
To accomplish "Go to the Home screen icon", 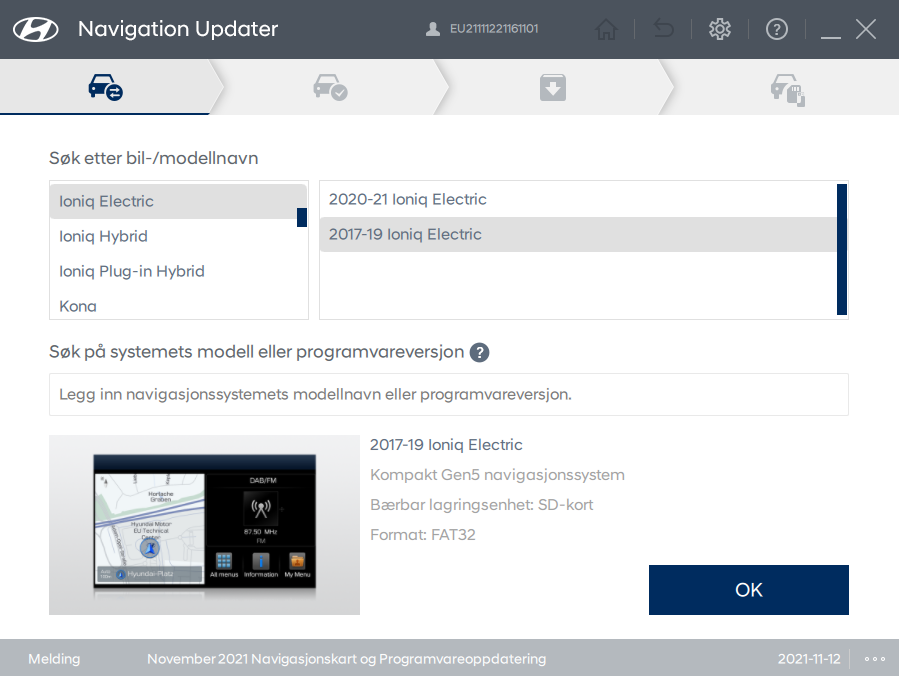I will pyautogui.click(x=606, y=29).
